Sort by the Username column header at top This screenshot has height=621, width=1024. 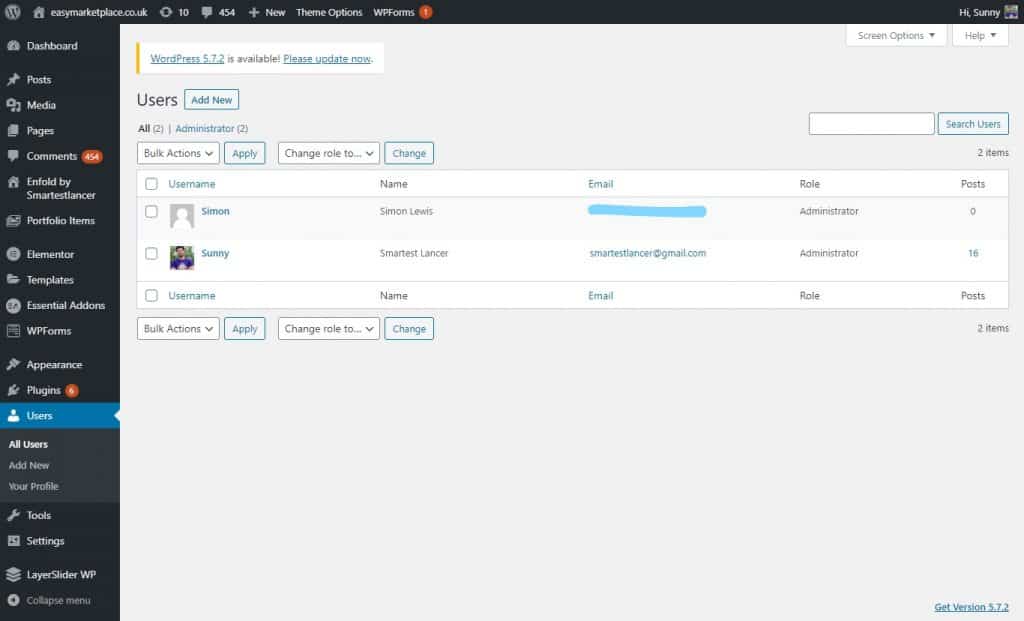tap(192, 184)
